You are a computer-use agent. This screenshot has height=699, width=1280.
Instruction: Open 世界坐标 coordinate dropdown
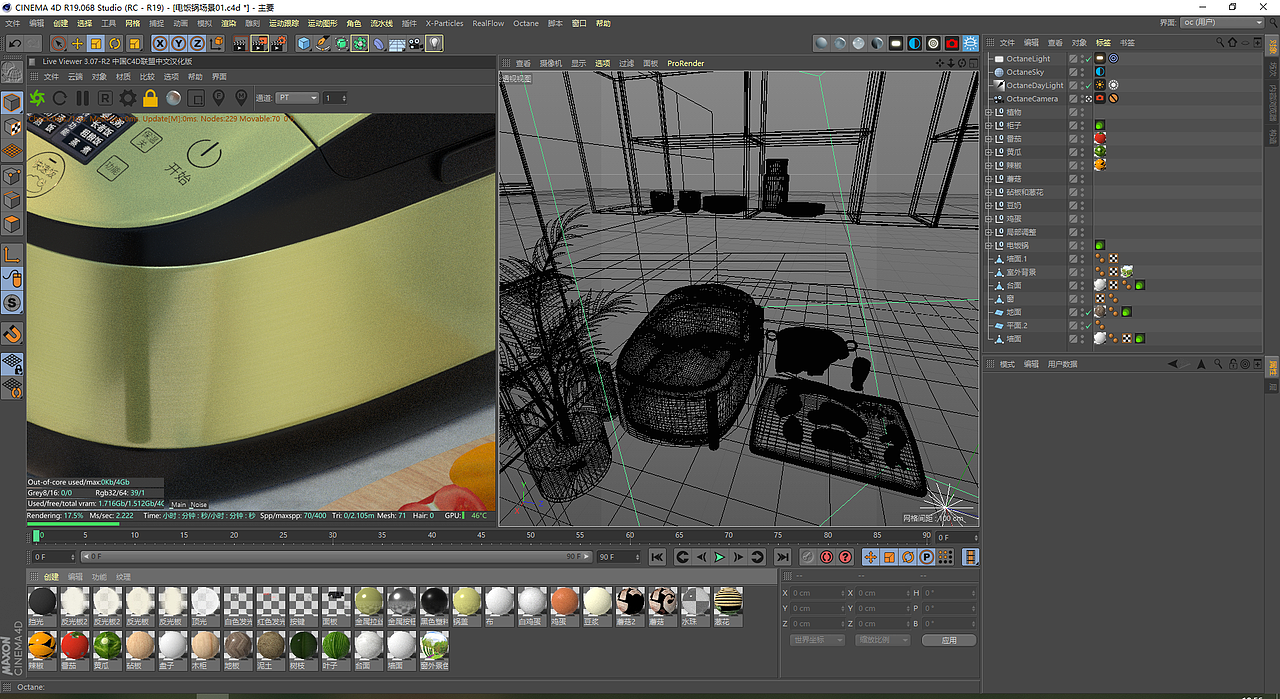(817, 640)
